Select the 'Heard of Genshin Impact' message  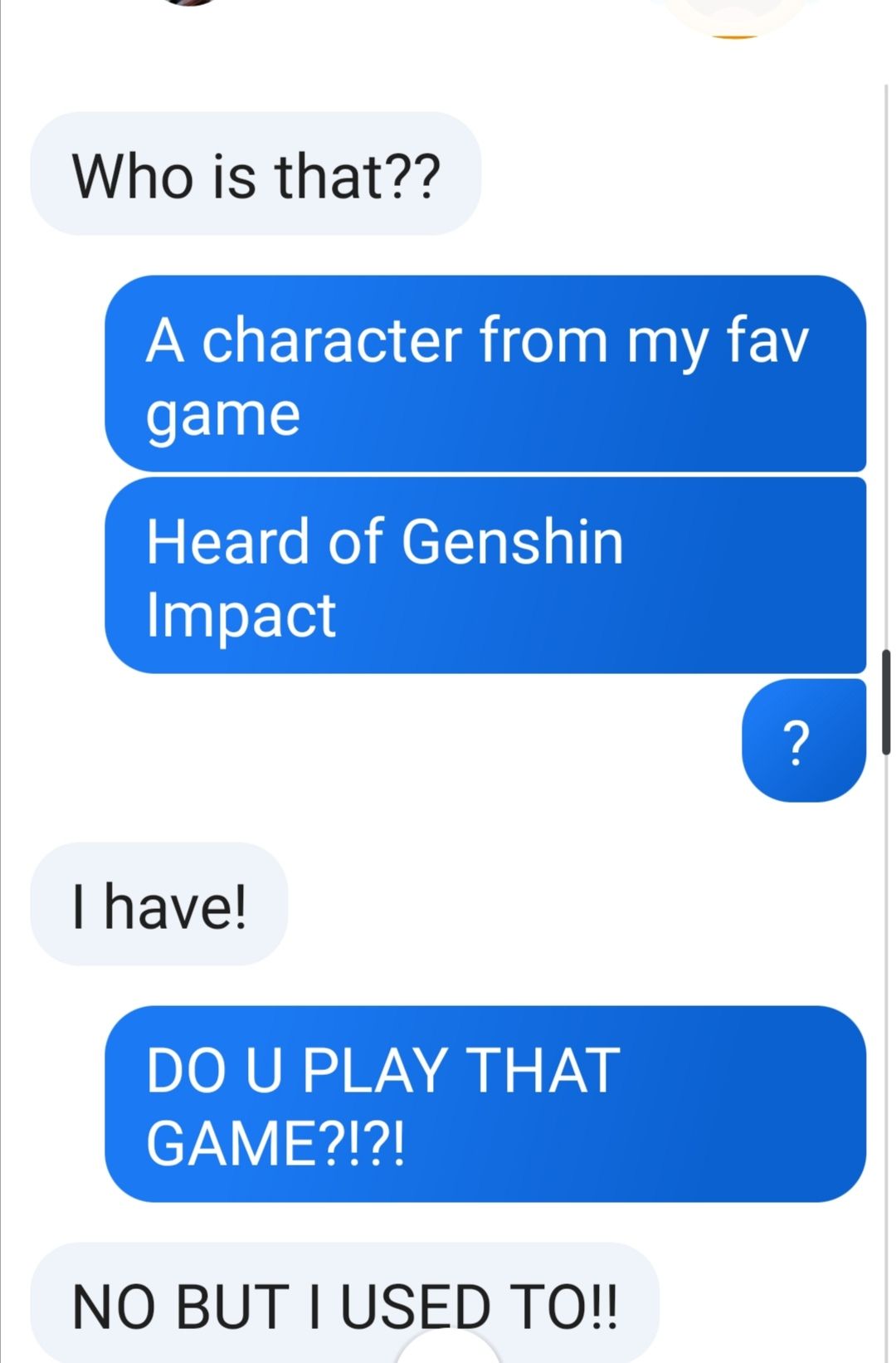(x=485, y=575)
